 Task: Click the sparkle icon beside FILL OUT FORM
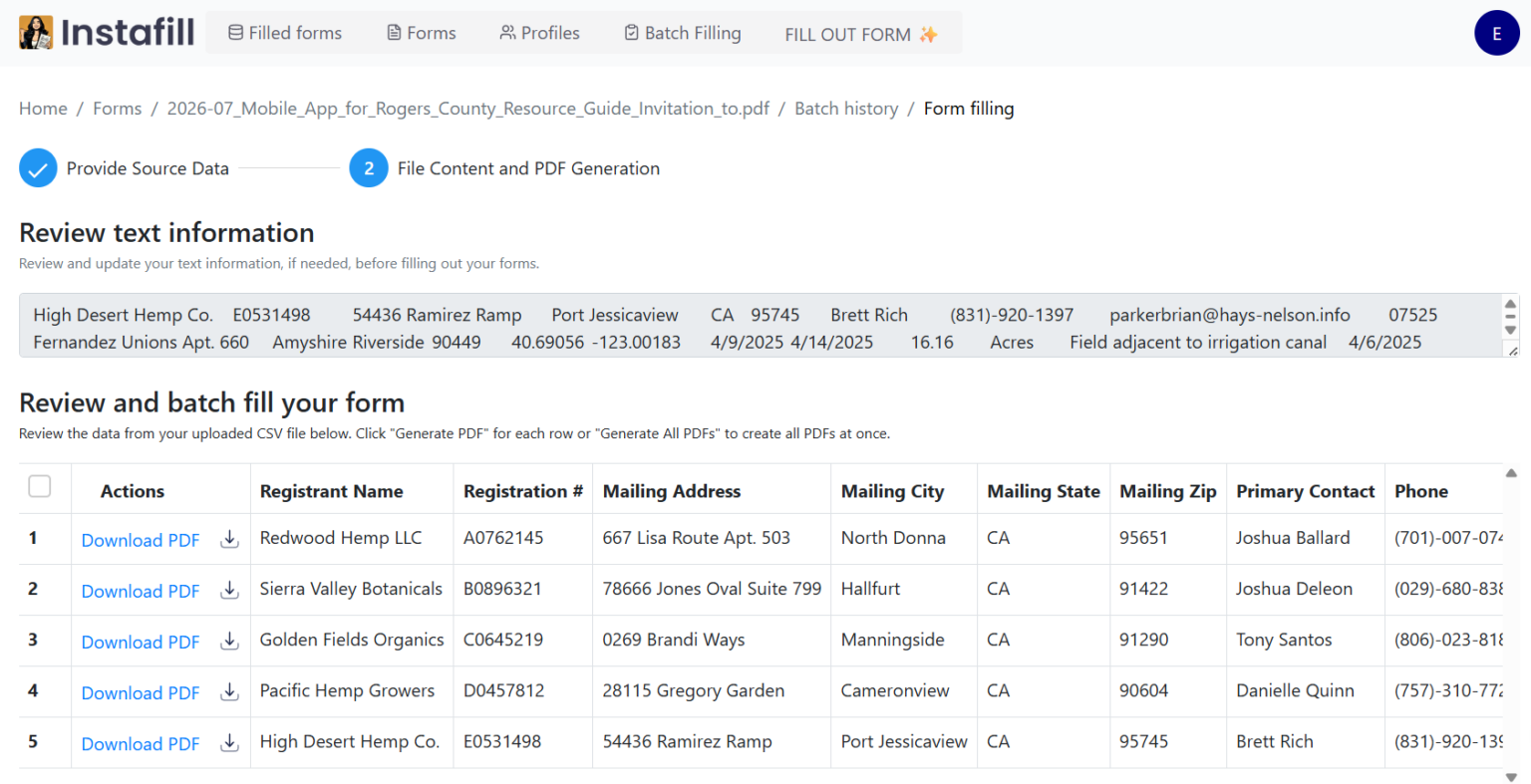pyautogui.click(x=927, y=32)
